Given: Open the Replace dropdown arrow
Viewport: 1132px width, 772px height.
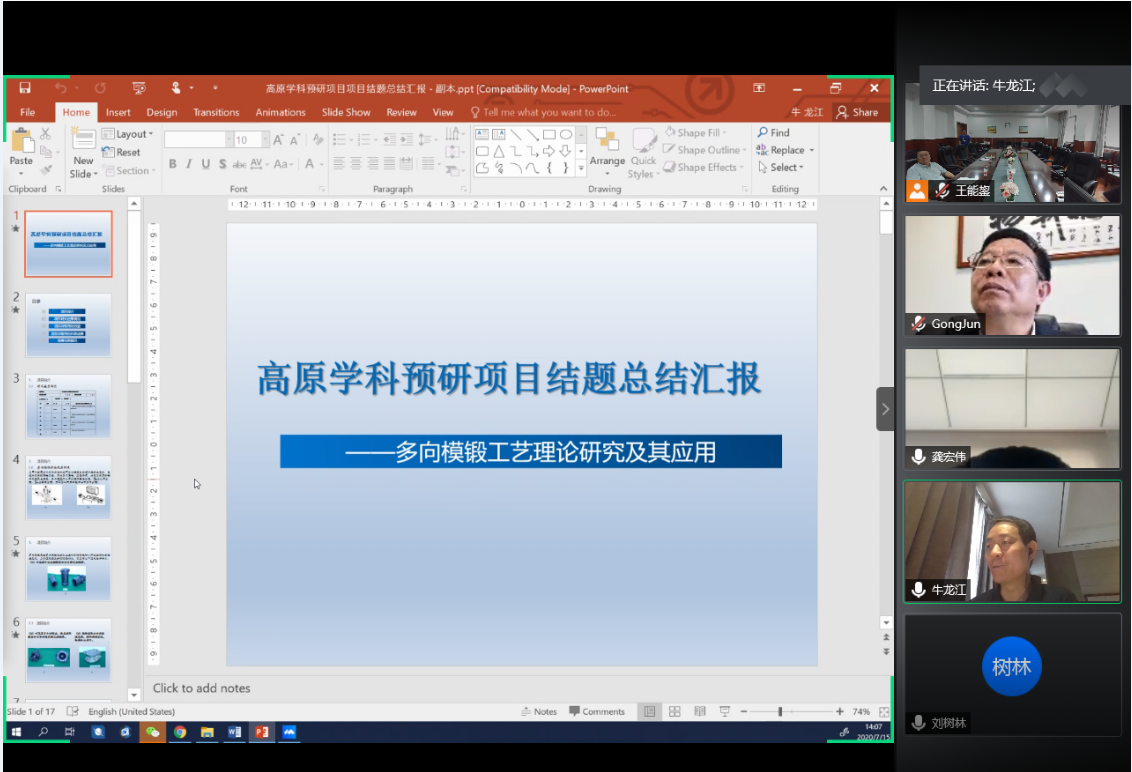Looking at the screenshot, I should [812, 150].
